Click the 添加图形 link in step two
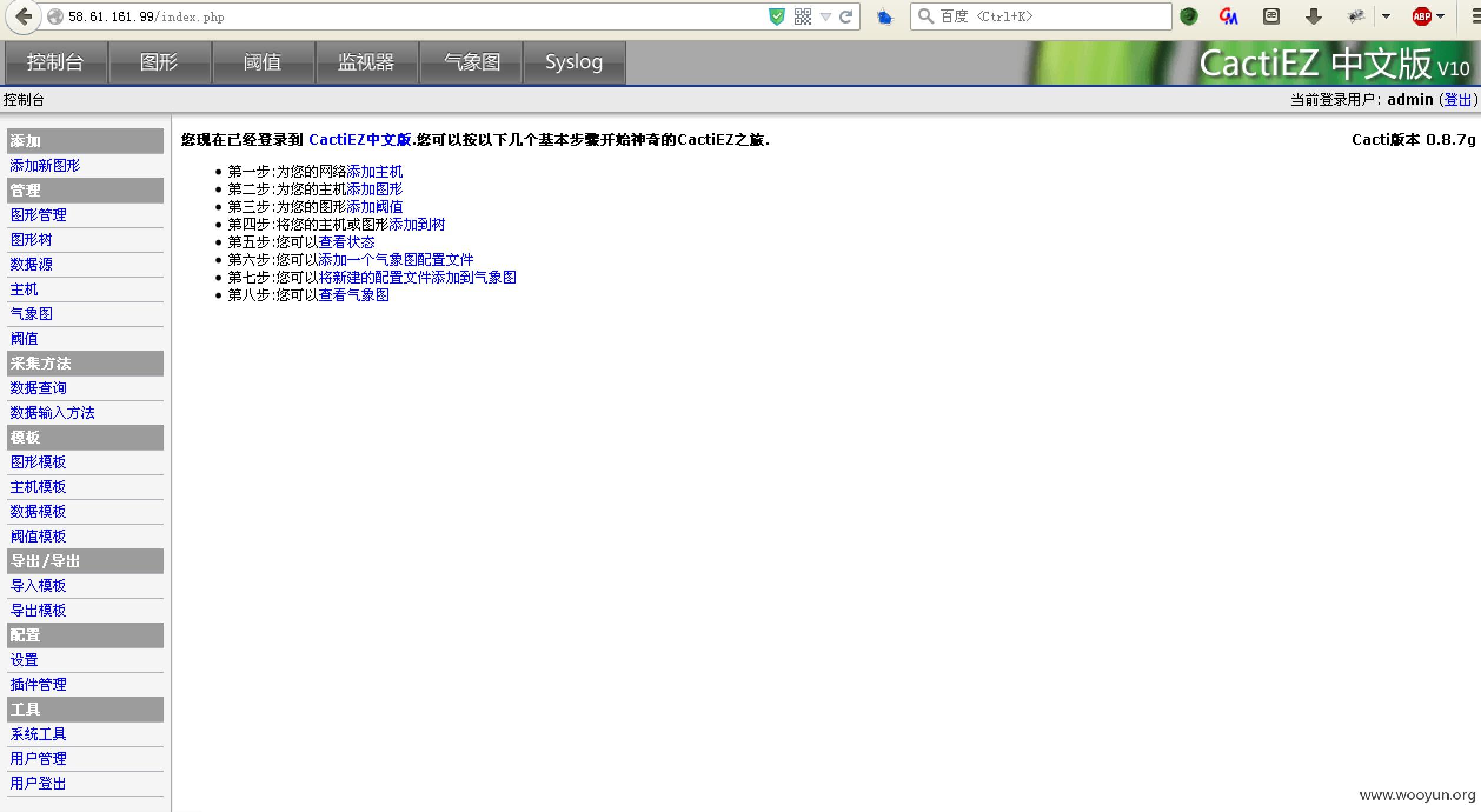The width and height of the screenshot is (1481, 812). 374,189
